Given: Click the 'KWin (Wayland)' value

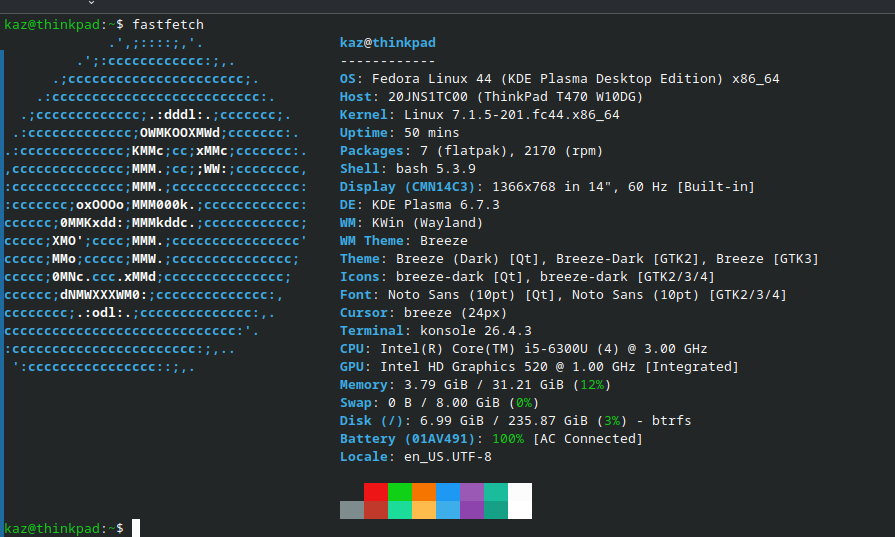Looking at the screenshot, I should tap(428, 223).
